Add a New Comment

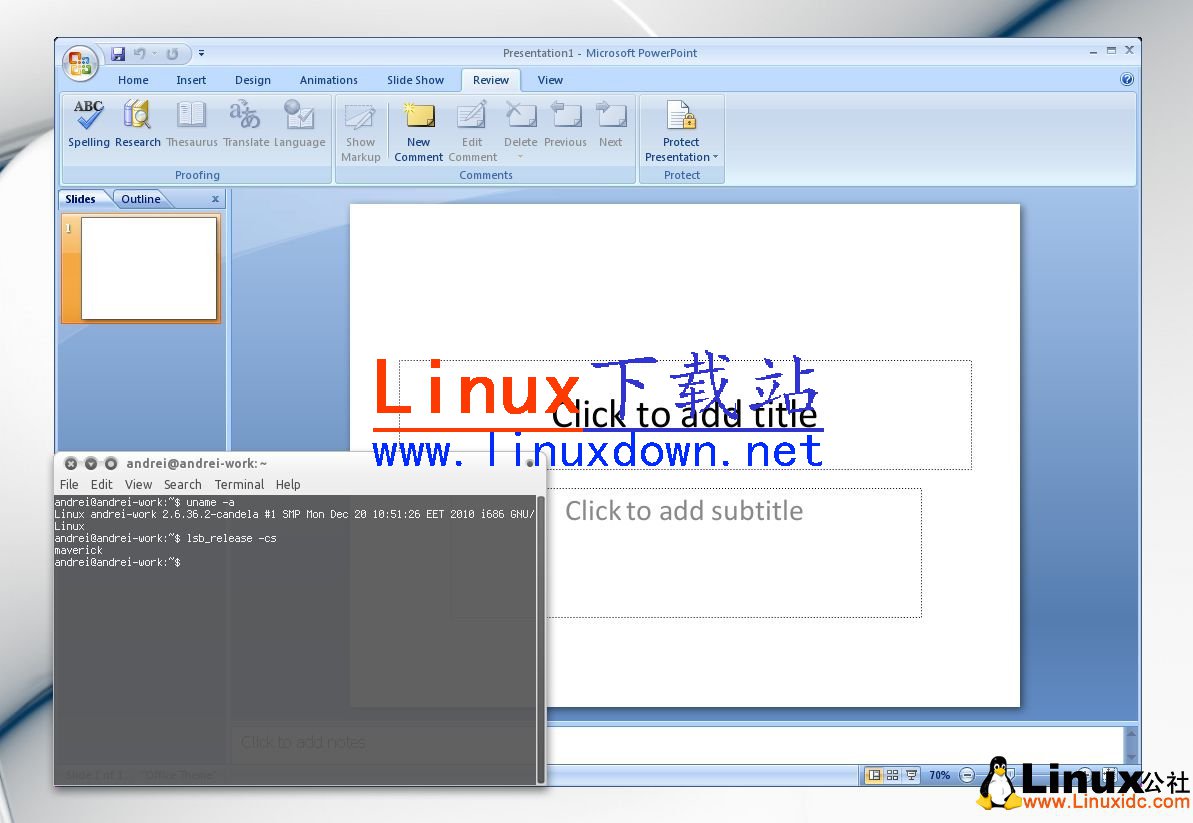[418, 132]
